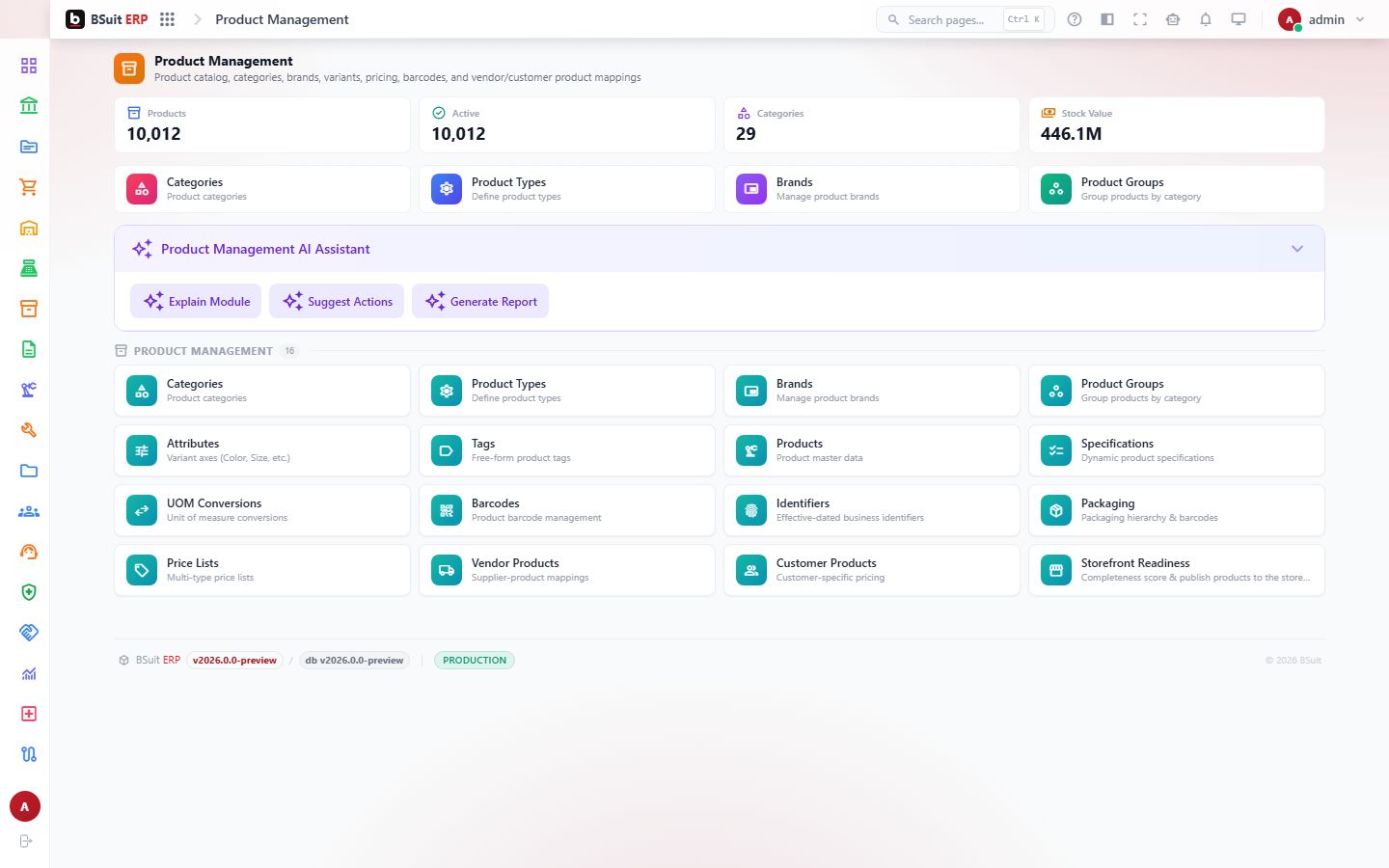Click the Product Management breadcrumb text
The image size is (1389, 868).
pos(282,19)
